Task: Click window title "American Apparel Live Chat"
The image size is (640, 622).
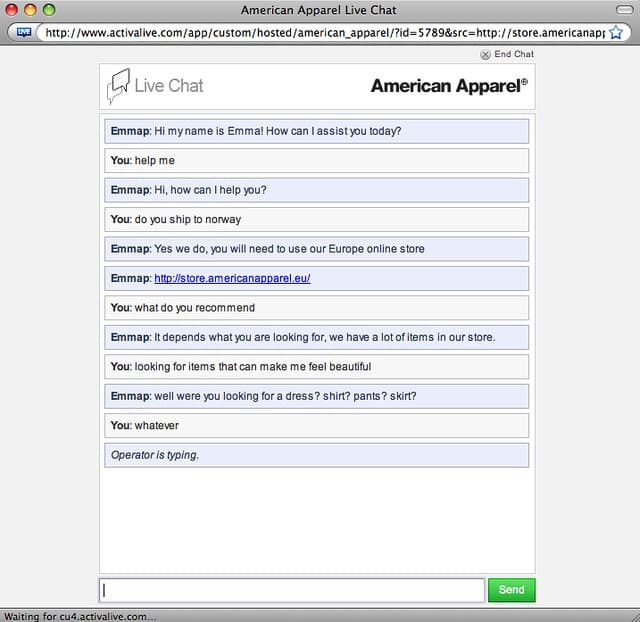Action: [318, 10]
